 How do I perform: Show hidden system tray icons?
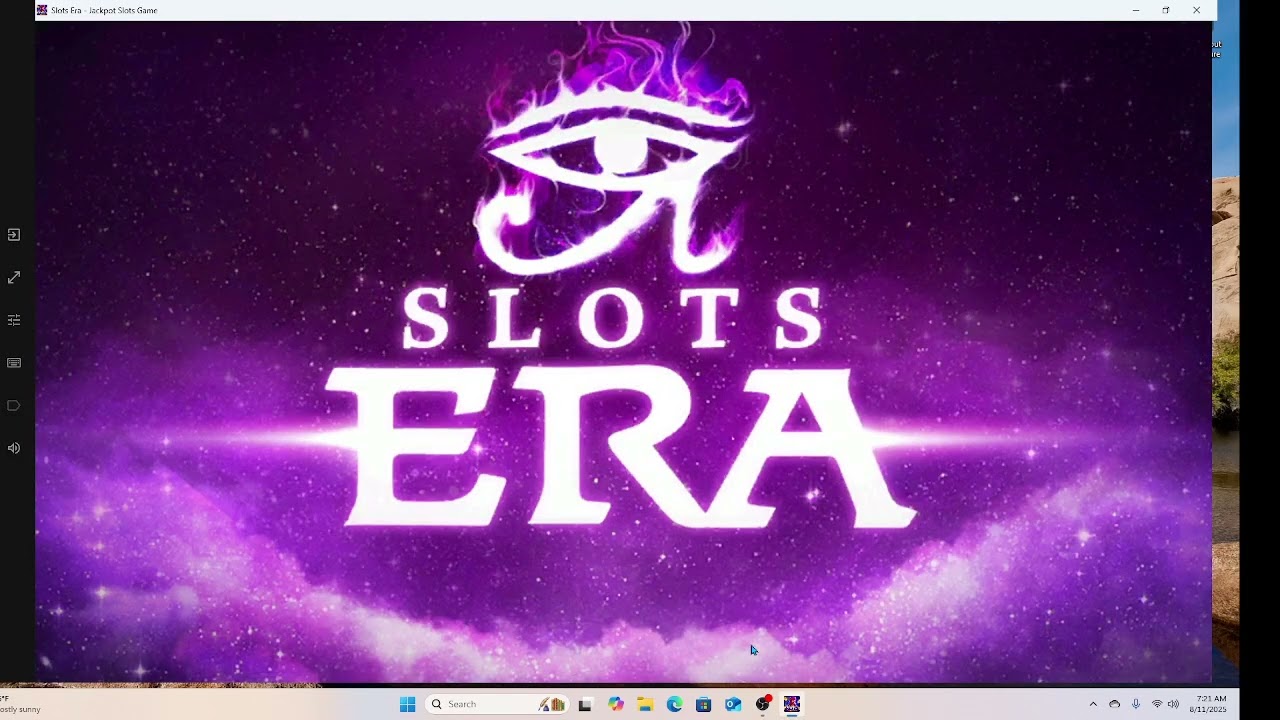click(x=1093, y=704)
